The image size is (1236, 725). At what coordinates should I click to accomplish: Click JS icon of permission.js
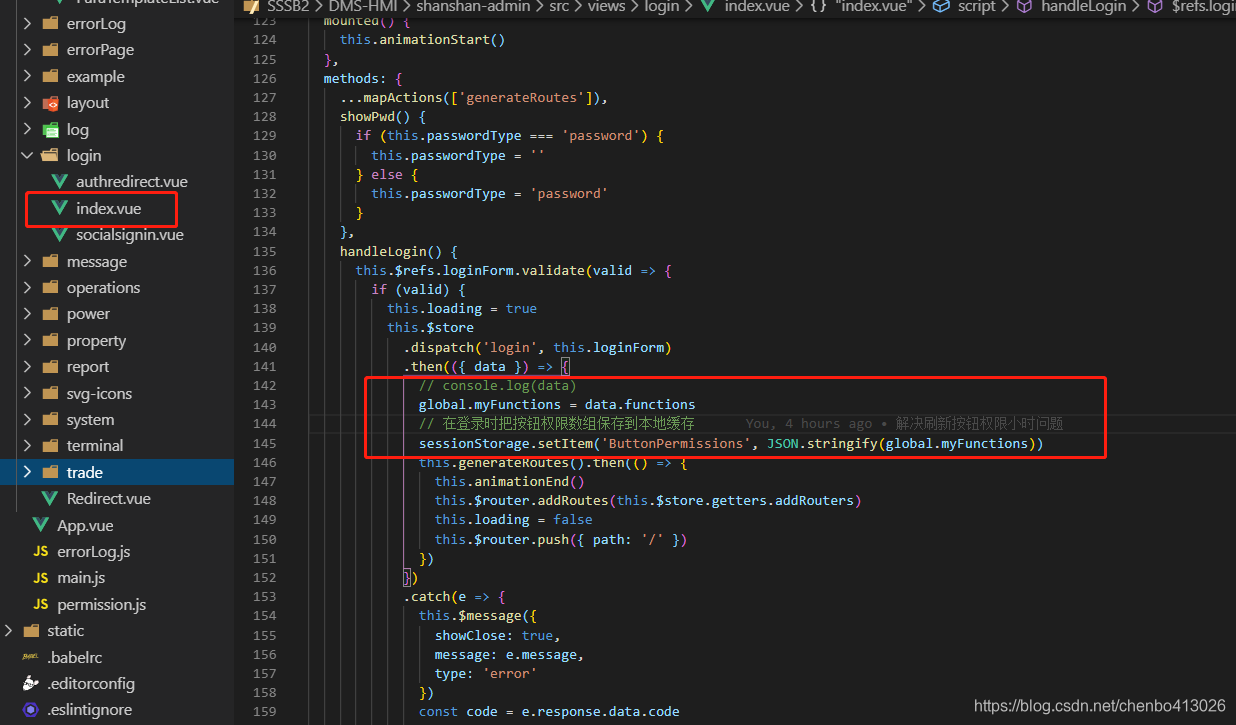[40, 605]
